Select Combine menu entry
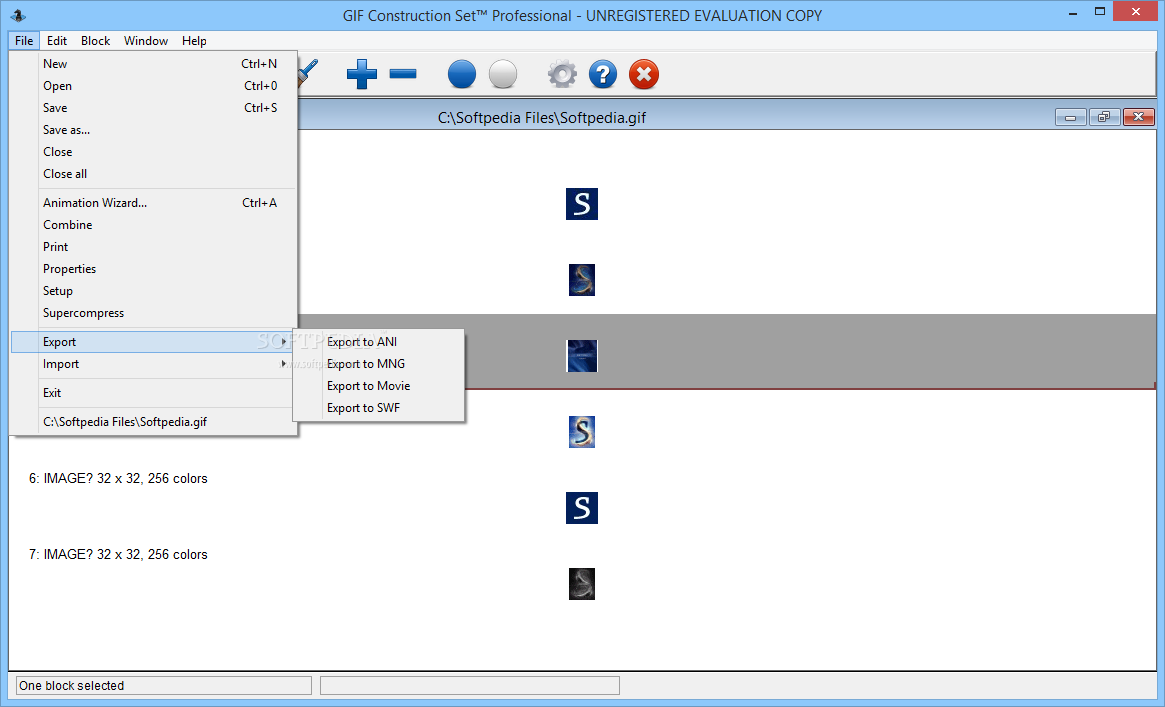This screenshot has height=707, width=1165. click(154, 225)
